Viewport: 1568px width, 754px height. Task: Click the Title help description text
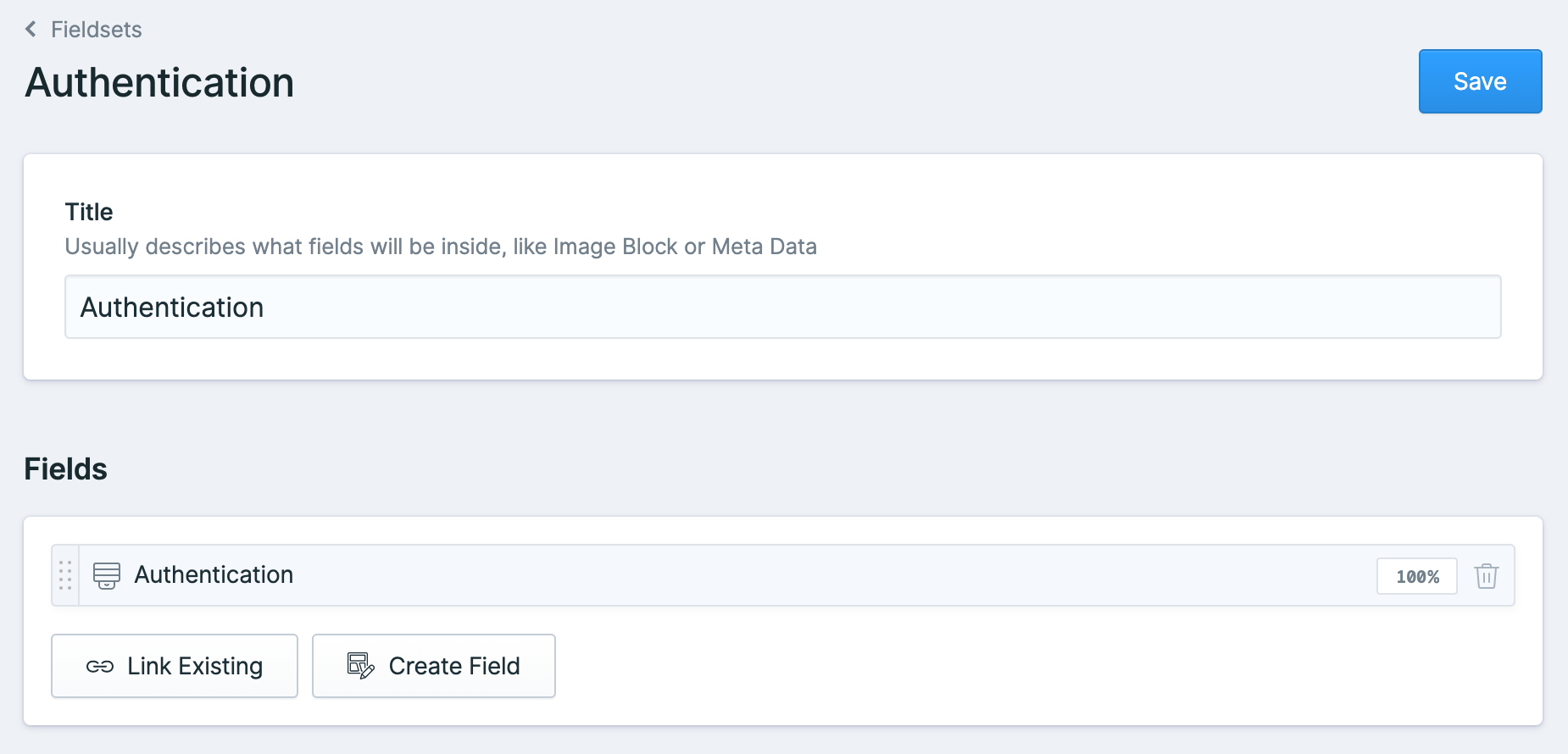click(441, 247)
